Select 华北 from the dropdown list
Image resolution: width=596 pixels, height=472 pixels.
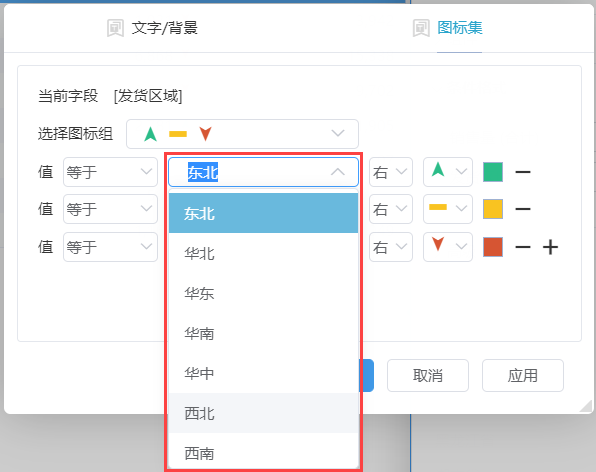[x=263, y=253]
